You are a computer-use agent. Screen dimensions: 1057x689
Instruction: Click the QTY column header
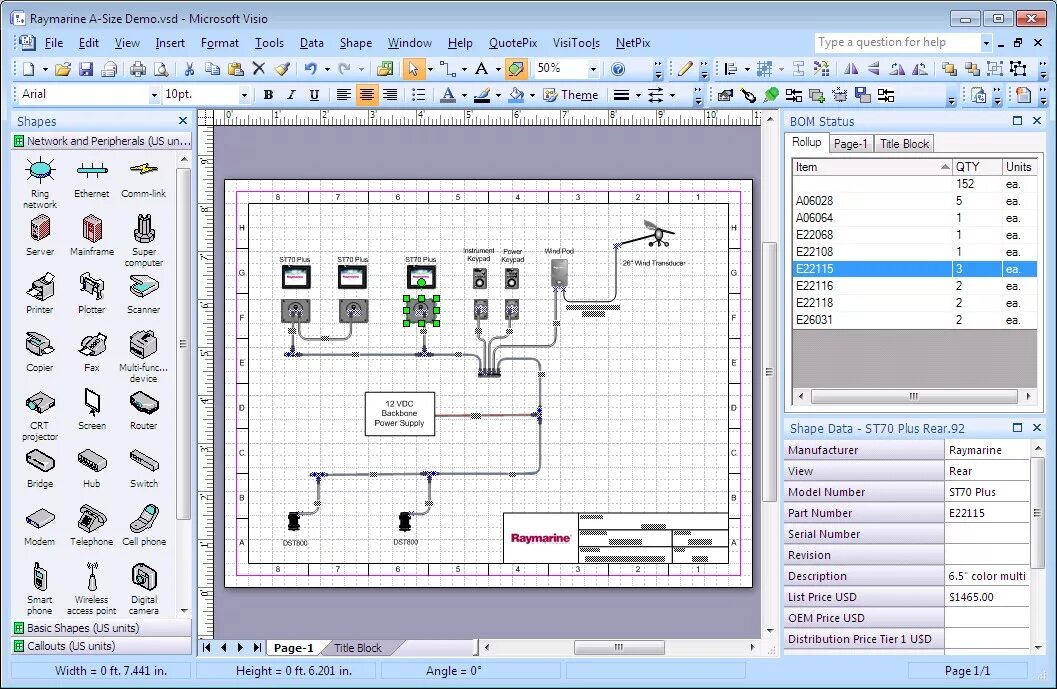(976, 167)
